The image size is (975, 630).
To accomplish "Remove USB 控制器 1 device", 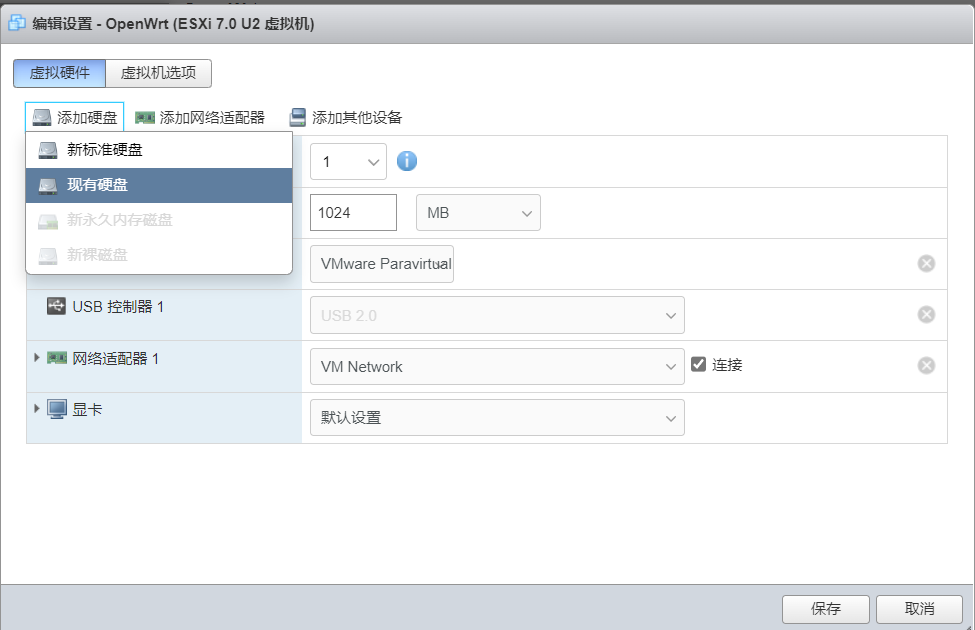I will pos(926,315).
